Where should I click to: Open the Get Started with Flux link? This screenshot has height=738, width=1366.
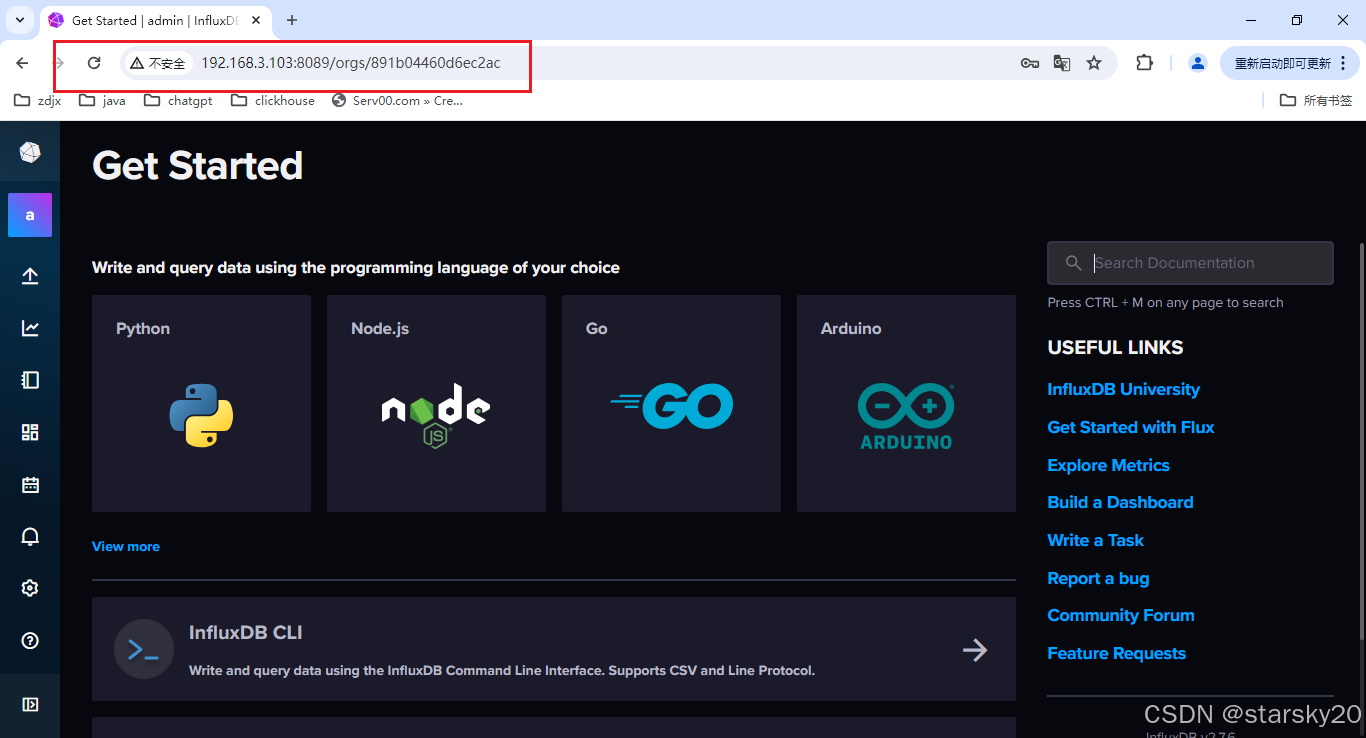[x=1130, y=427]
